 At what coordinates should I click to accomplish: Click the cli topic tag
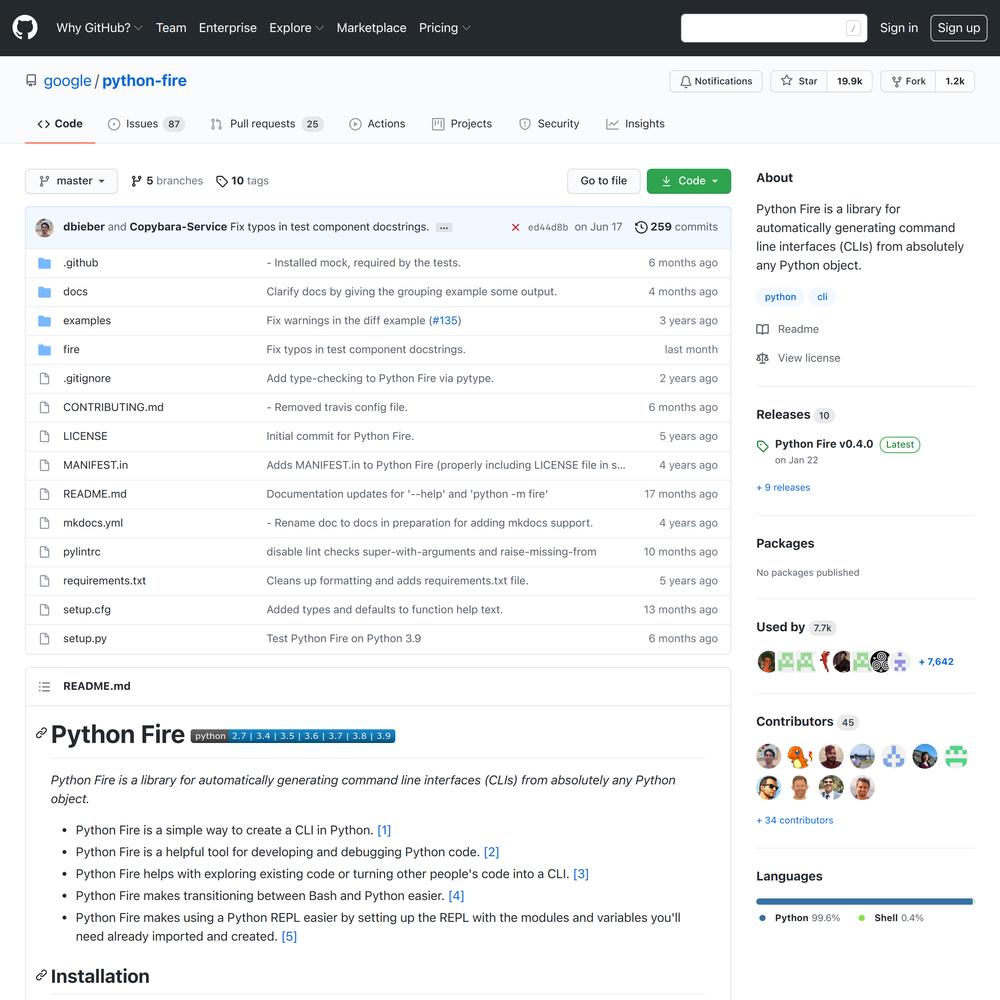point(822,297)
